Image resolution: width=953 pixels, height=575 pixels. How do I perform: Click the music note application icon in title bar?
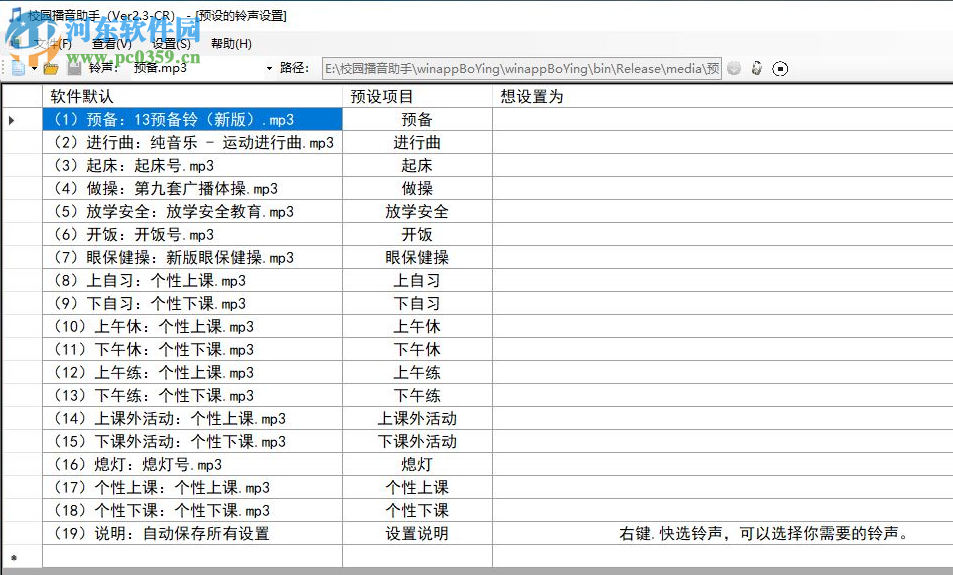[16, 14]
